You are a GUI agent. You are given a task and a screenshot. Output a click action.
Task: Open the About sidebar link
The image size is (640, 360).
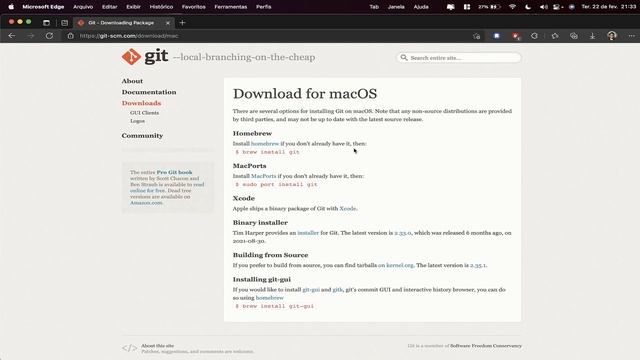pos(132,81)
